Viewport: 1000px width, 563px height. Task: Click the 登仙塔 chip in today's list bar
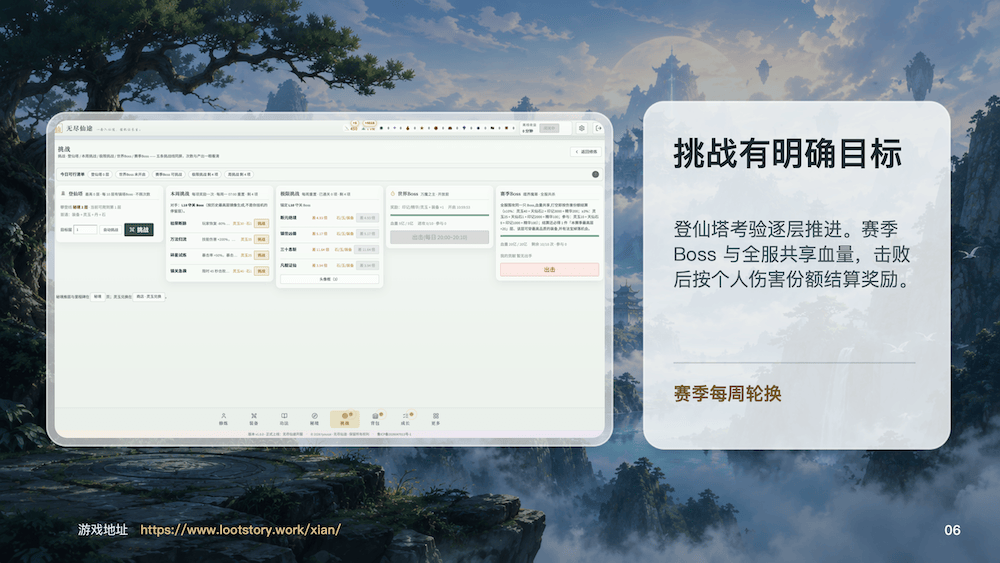[x=100, y=174]
